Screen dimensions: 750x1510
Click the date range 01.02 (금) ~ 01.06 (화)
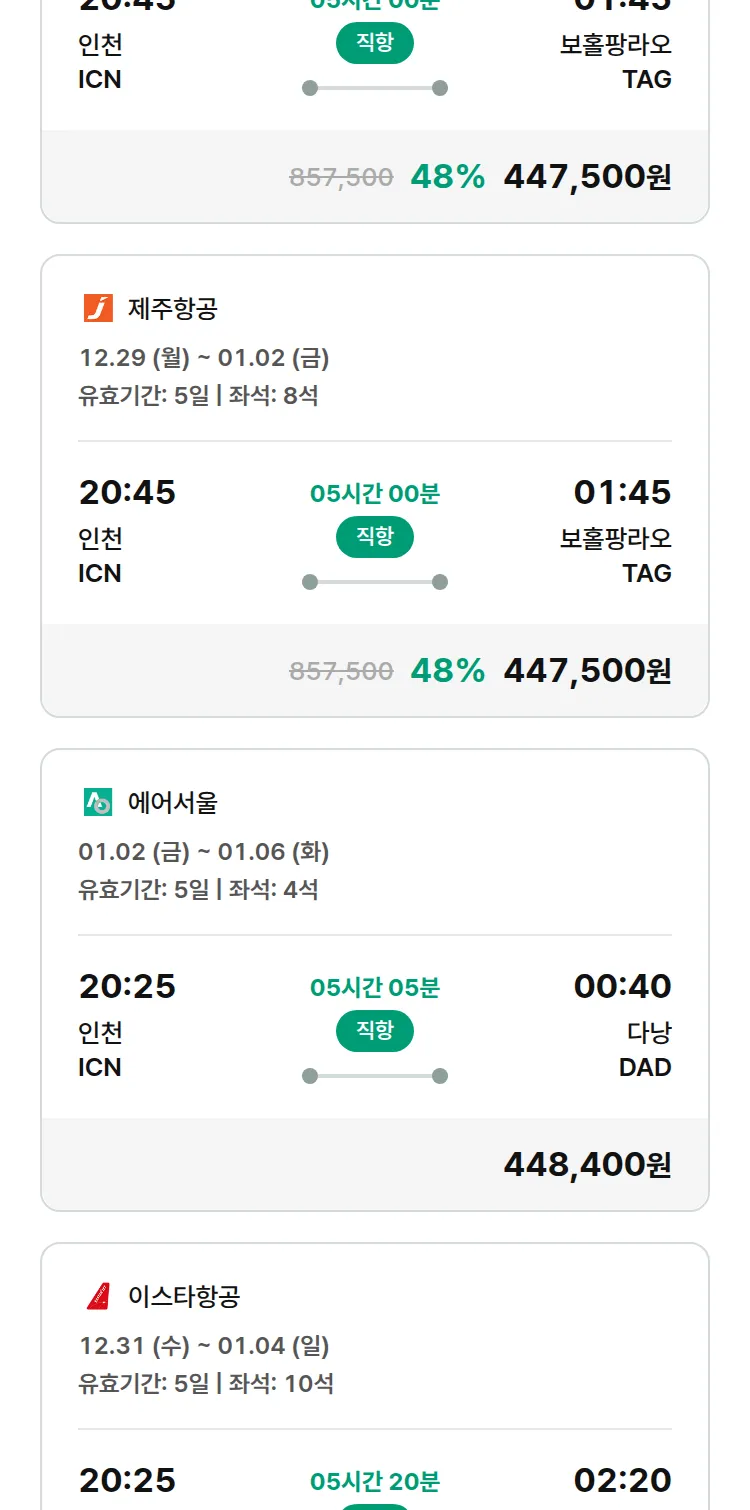[204, 852]
